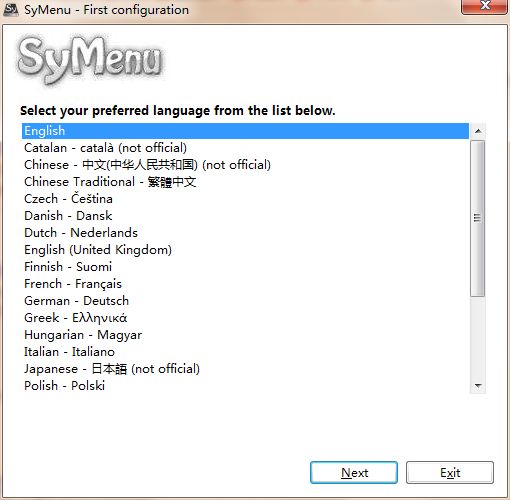Click the language list scrollbar thumb
Image resolution: width=510 pixels, height=500 pixels.
coord(478,218)
